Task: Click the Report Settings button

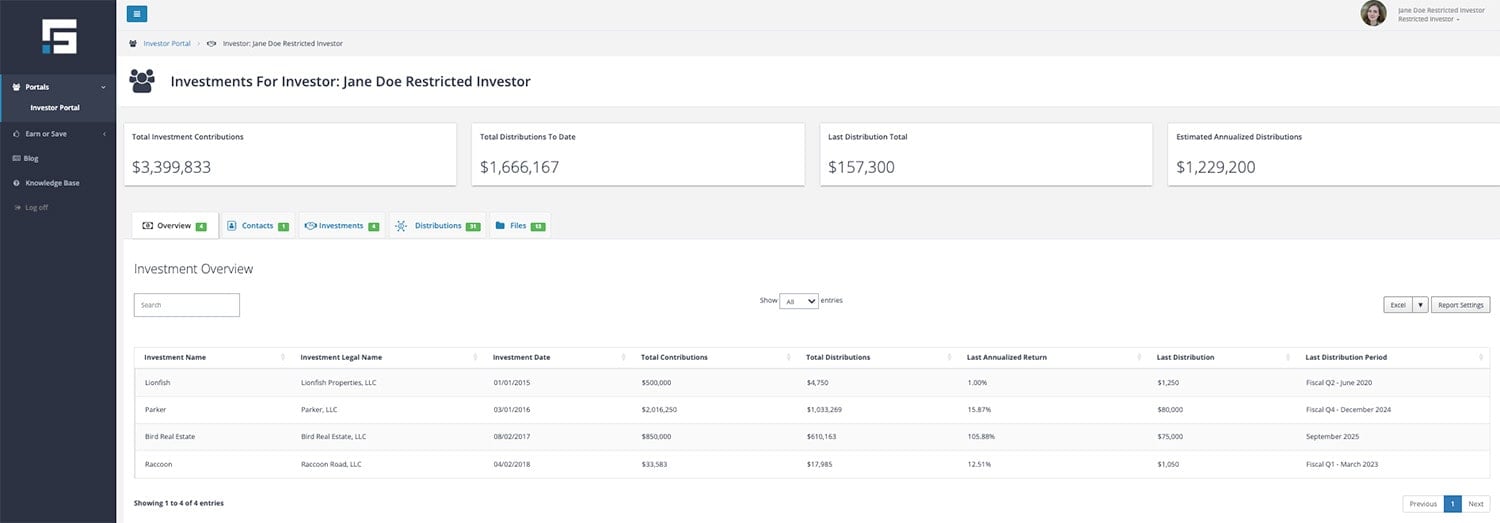Action: tap(1460, 305)
